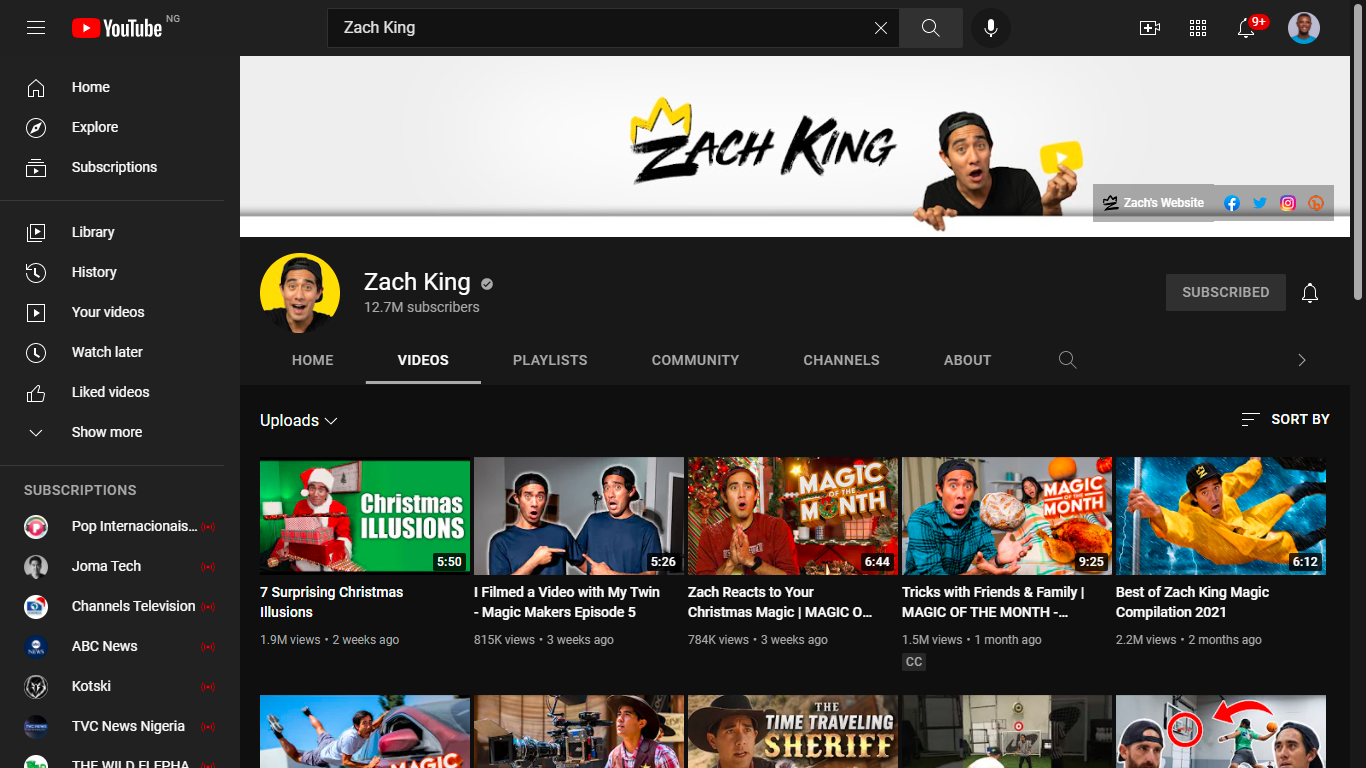Open Zach's Website banner link
This screenshot has height=768, width=1366.
point(1154,203)
